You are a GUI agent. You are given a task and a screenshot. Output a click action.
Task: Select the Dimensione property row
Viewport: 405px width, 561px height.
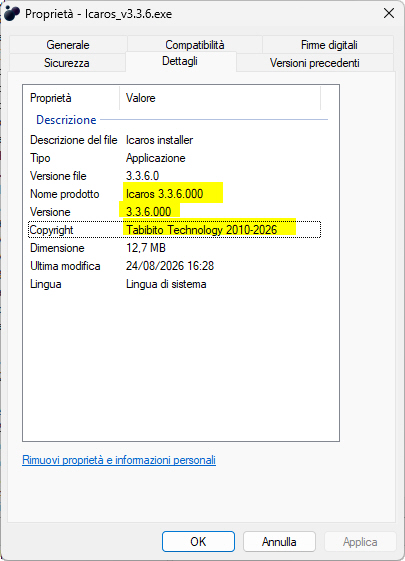pyautogui.click(x=175, y=248)
